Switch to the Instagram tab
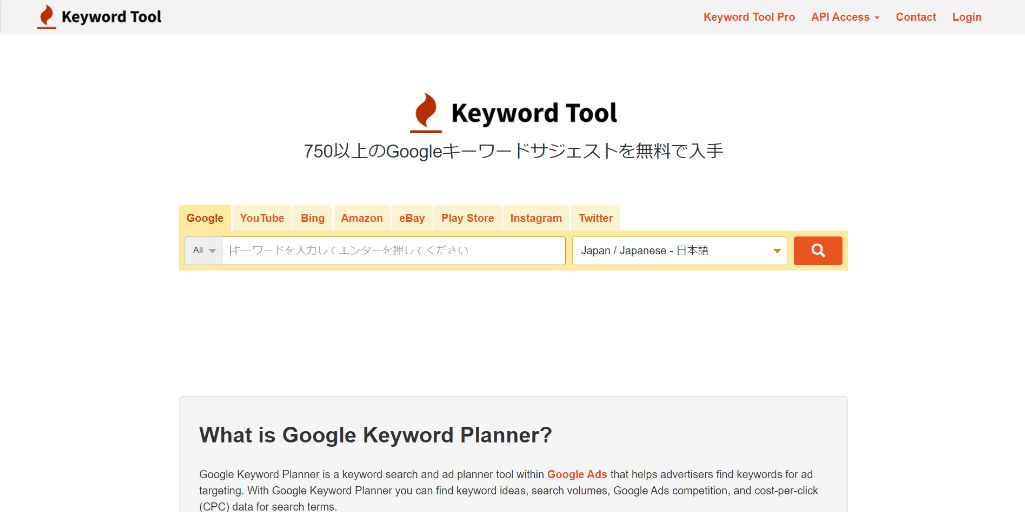Screen dimensions: 1025x512 click(x=536, y=218)
